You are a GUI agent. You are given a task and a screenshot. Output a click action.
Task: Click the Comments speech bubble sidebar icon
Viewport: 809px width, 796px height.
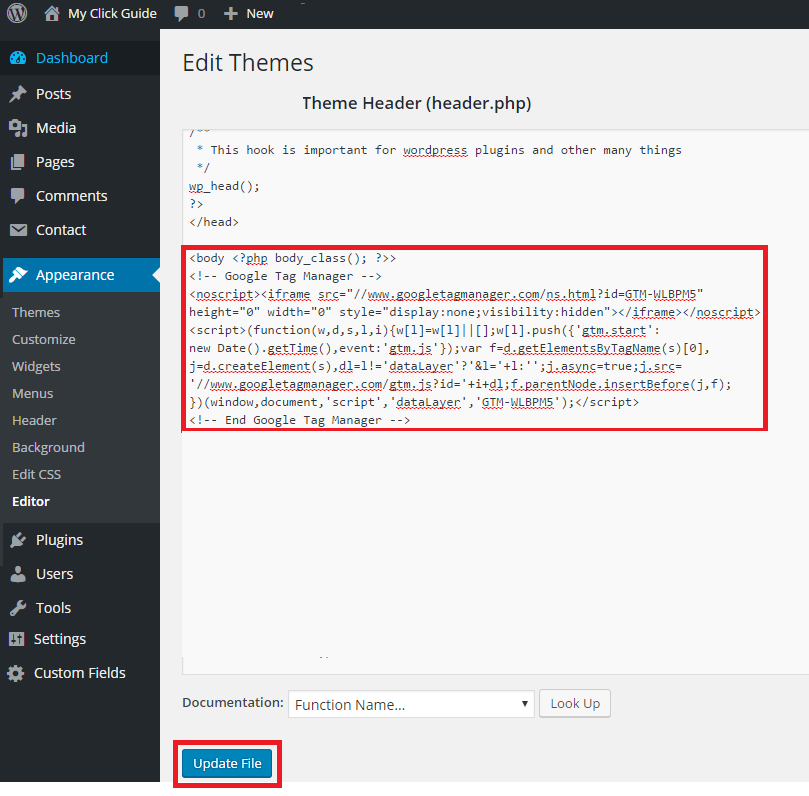click(x=18, y=196)
